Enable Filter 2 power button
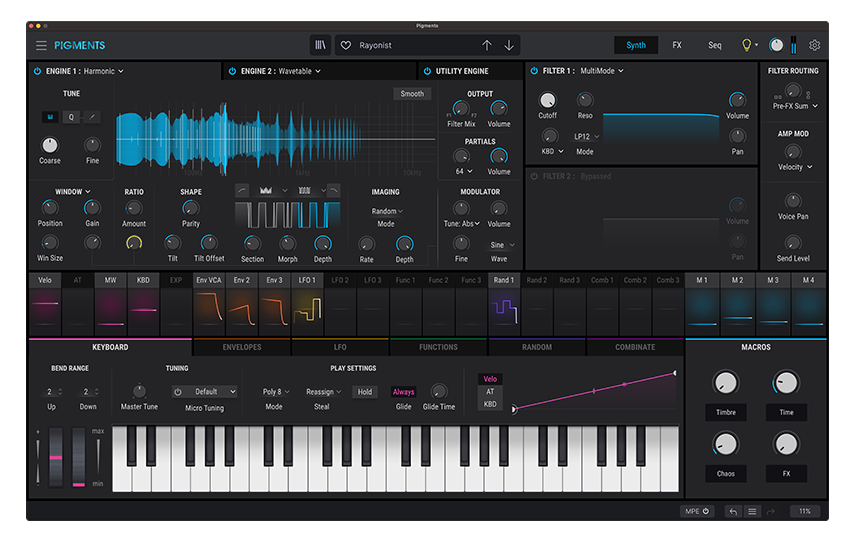The height and width of the screenshot is (546, 857). click(534, 176)
